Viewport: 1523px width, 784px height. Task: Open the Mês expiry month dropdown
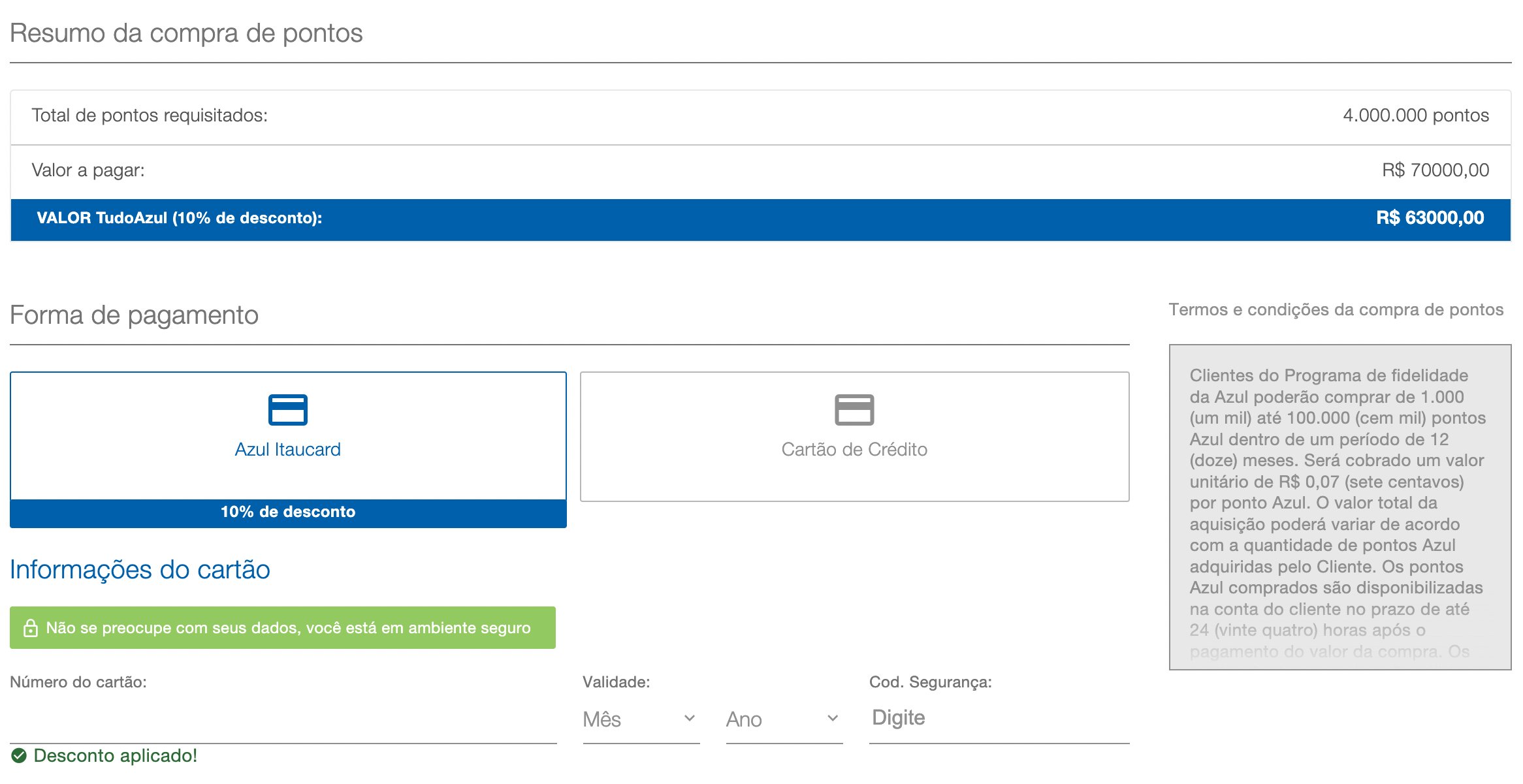coord(641,719)
